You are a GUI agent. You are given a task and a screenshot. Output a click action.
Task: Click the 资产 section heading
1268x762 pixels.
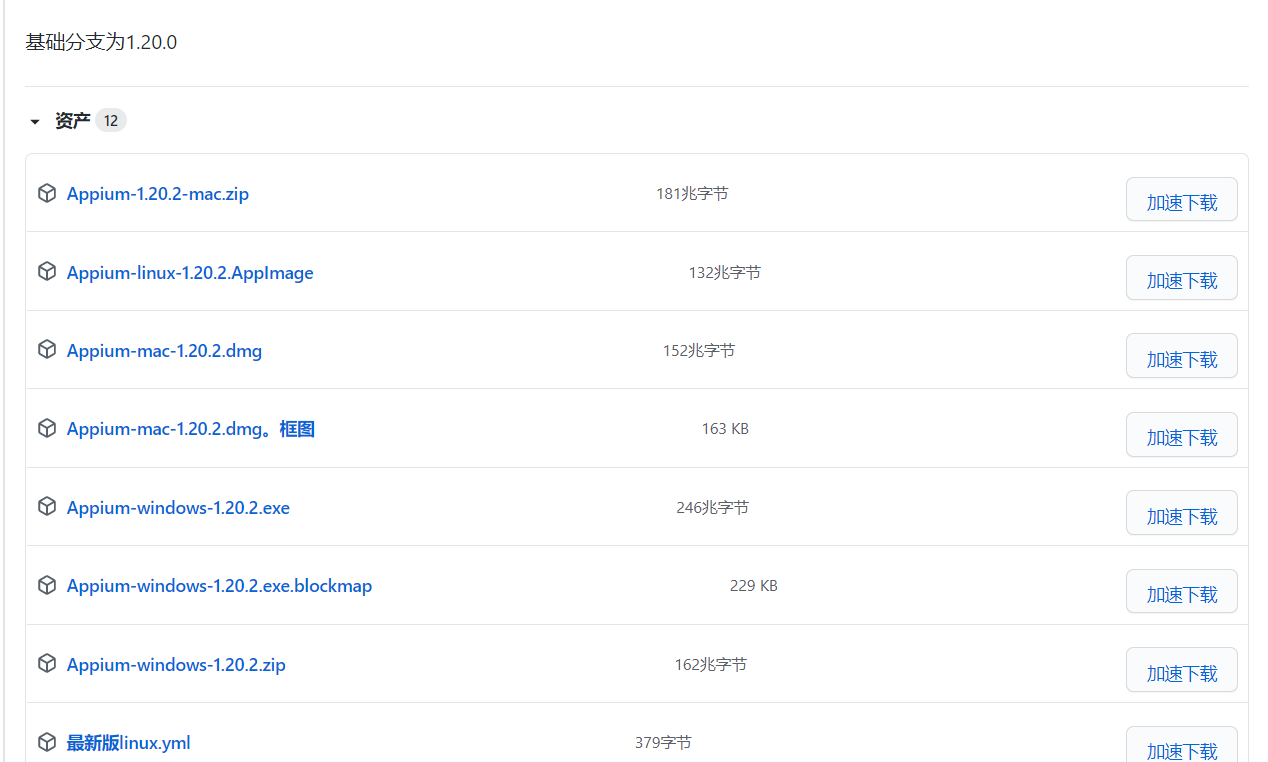pyautogui.click(x=73, y=121)
